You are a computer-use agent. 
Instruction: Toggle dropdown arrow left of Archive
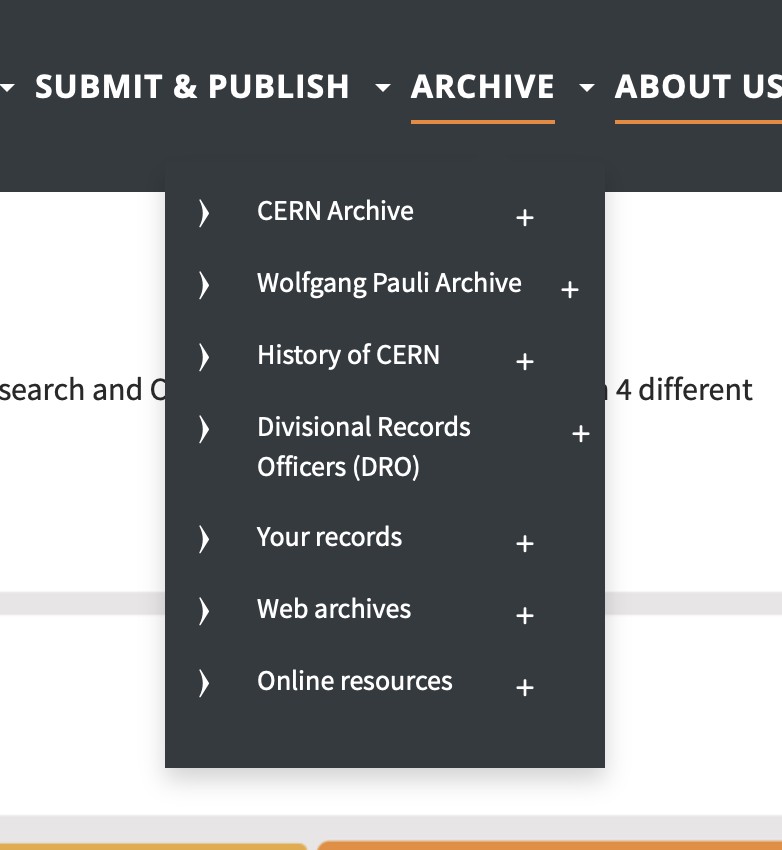(383, 88)
